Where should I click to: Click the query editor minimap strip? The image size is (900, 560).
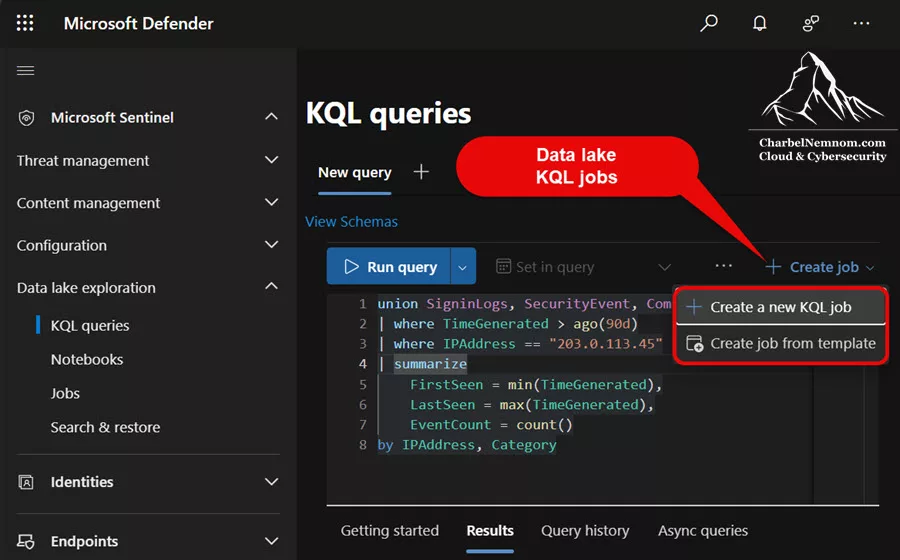838,436
